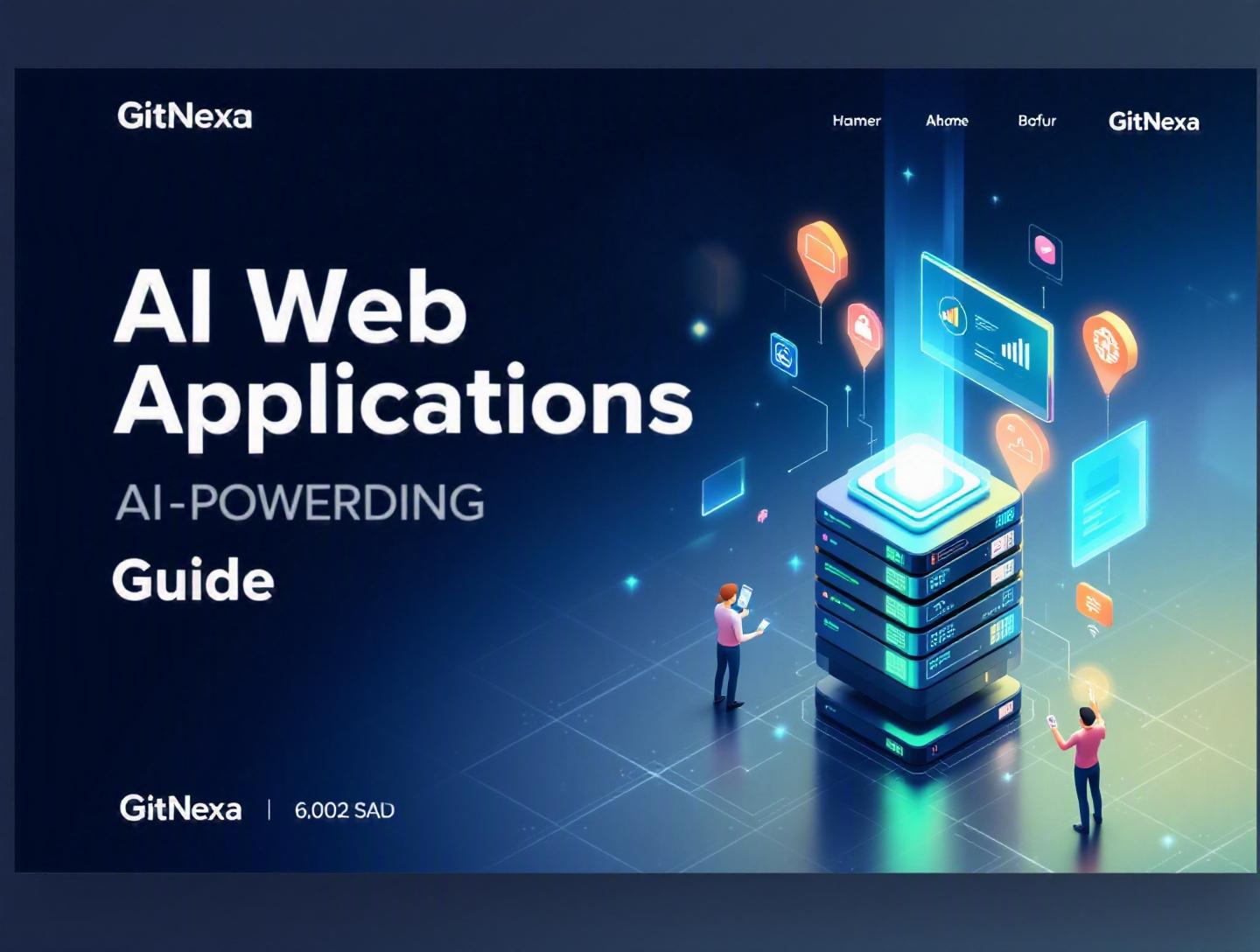Open the Ahome navigation link
Viewport: 1260px width, 952px height.
pyautogui.click(x=947, y=121)
